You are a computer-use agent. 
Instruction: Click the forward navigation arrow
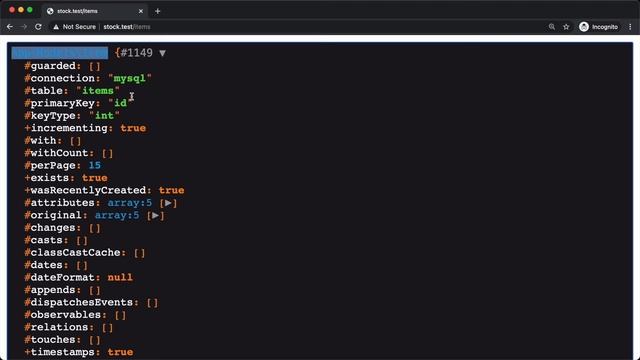tap(24, 27)
